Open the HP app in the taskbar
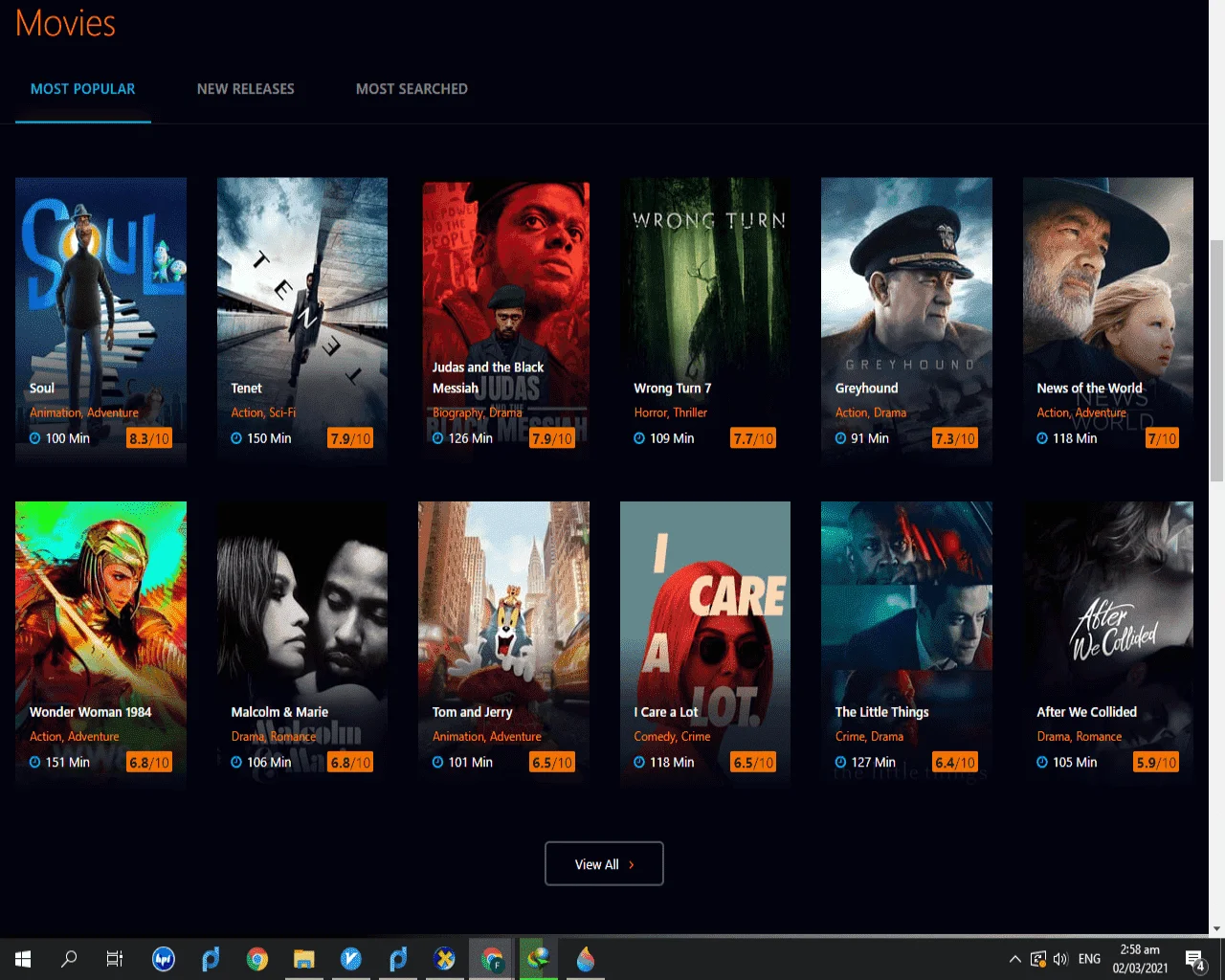 (164, 959)
